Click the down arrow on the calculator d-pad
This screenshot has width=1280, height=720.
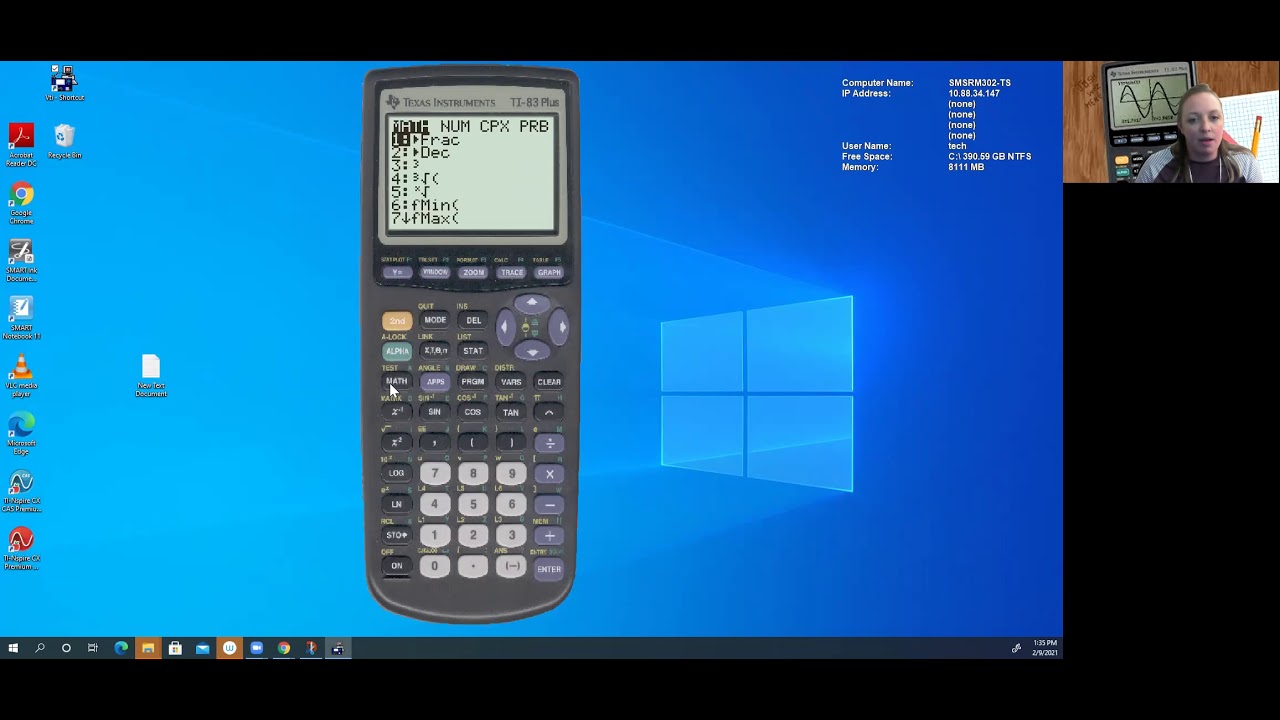coord(532,351)
